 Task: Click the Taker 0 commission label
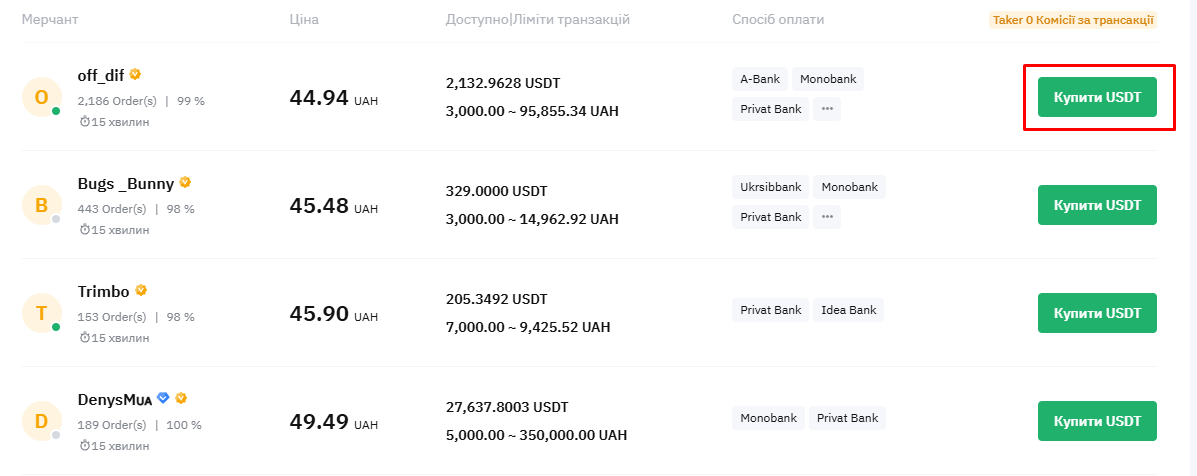pos(1073,20)
